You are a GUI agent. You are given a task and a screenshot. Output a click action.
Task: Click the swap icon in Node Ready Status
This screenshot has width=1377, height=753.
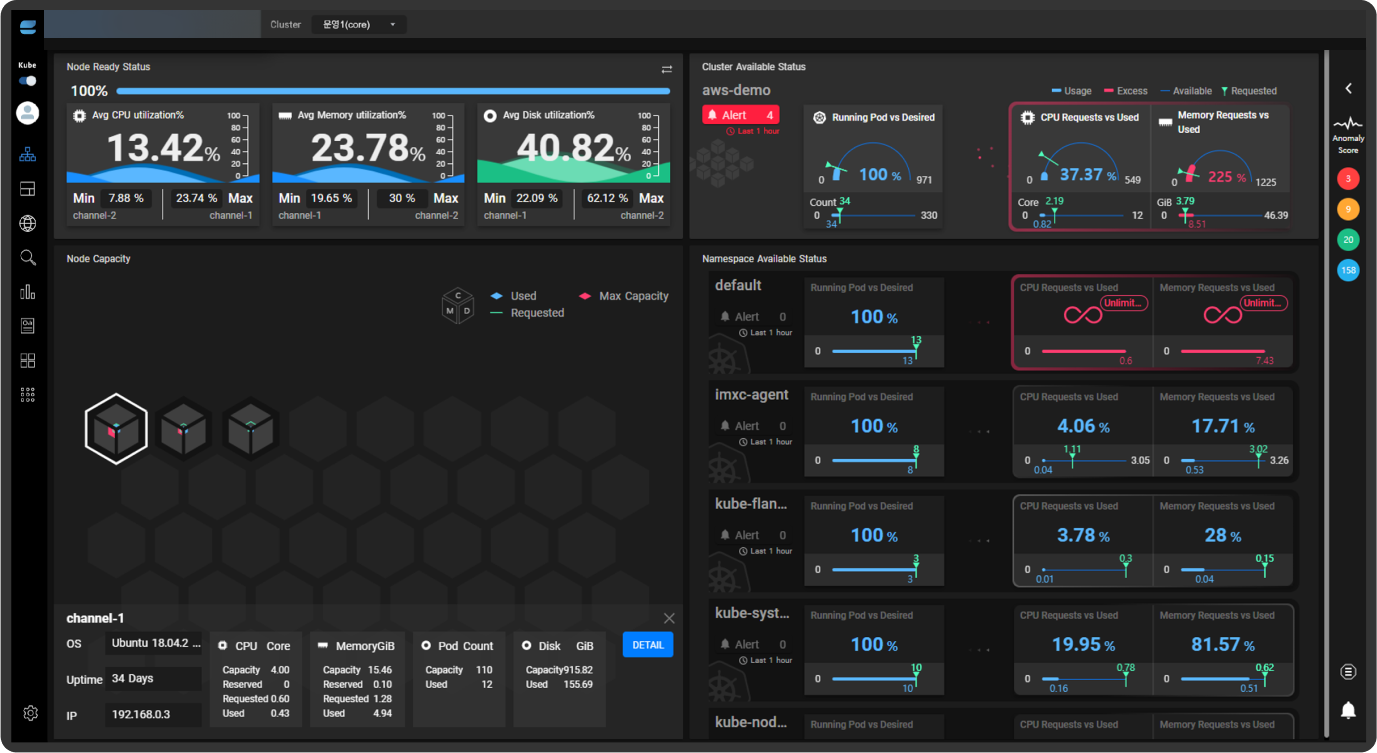(667, 69)
